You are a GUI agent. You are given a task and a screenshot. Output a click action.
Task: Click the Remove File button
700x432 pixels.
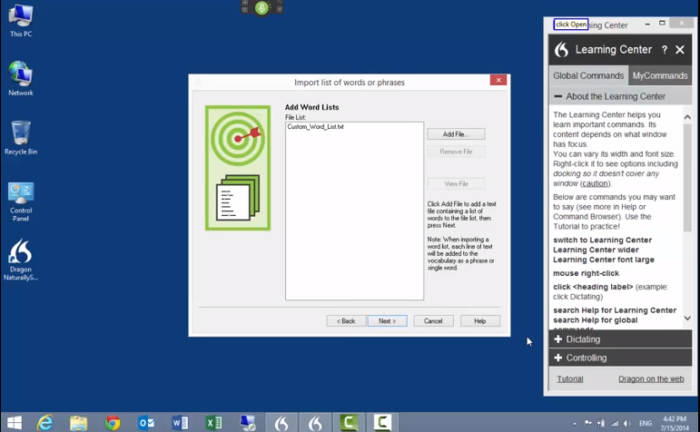coord(456,152)
